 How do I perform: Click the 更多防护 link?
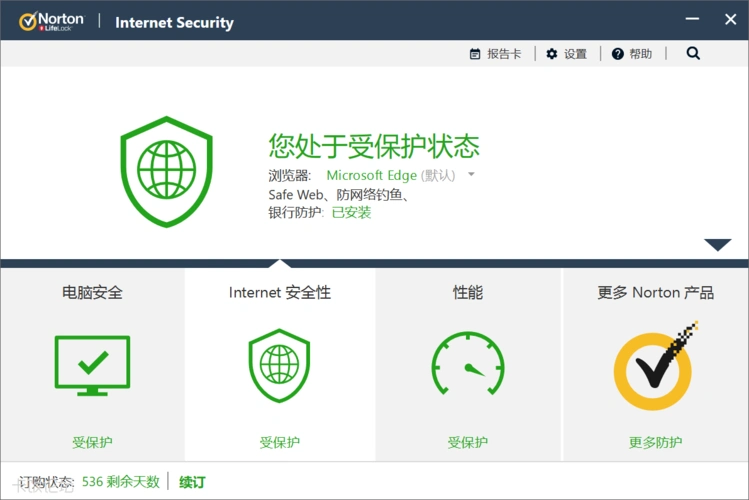[x=655, y=442]
